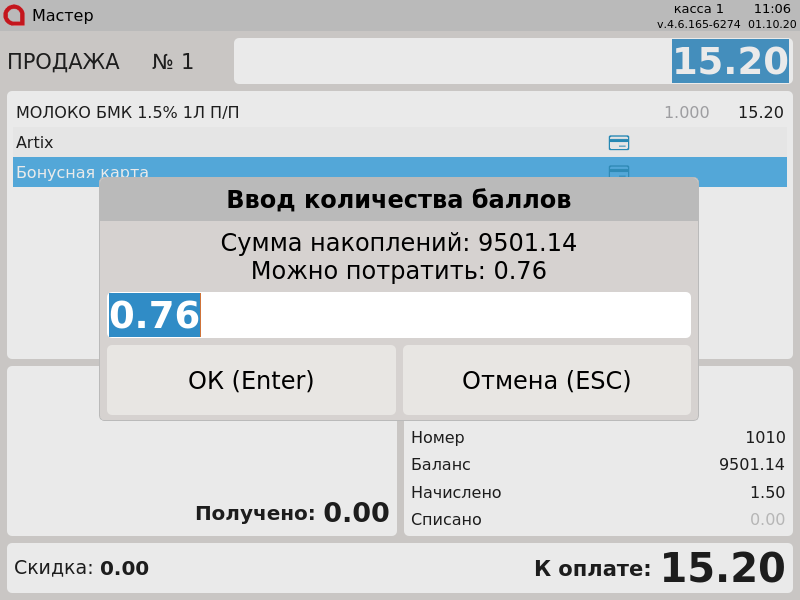Click the card icon in Artix row
Screen dimensions: 800x600
point(619,143)
